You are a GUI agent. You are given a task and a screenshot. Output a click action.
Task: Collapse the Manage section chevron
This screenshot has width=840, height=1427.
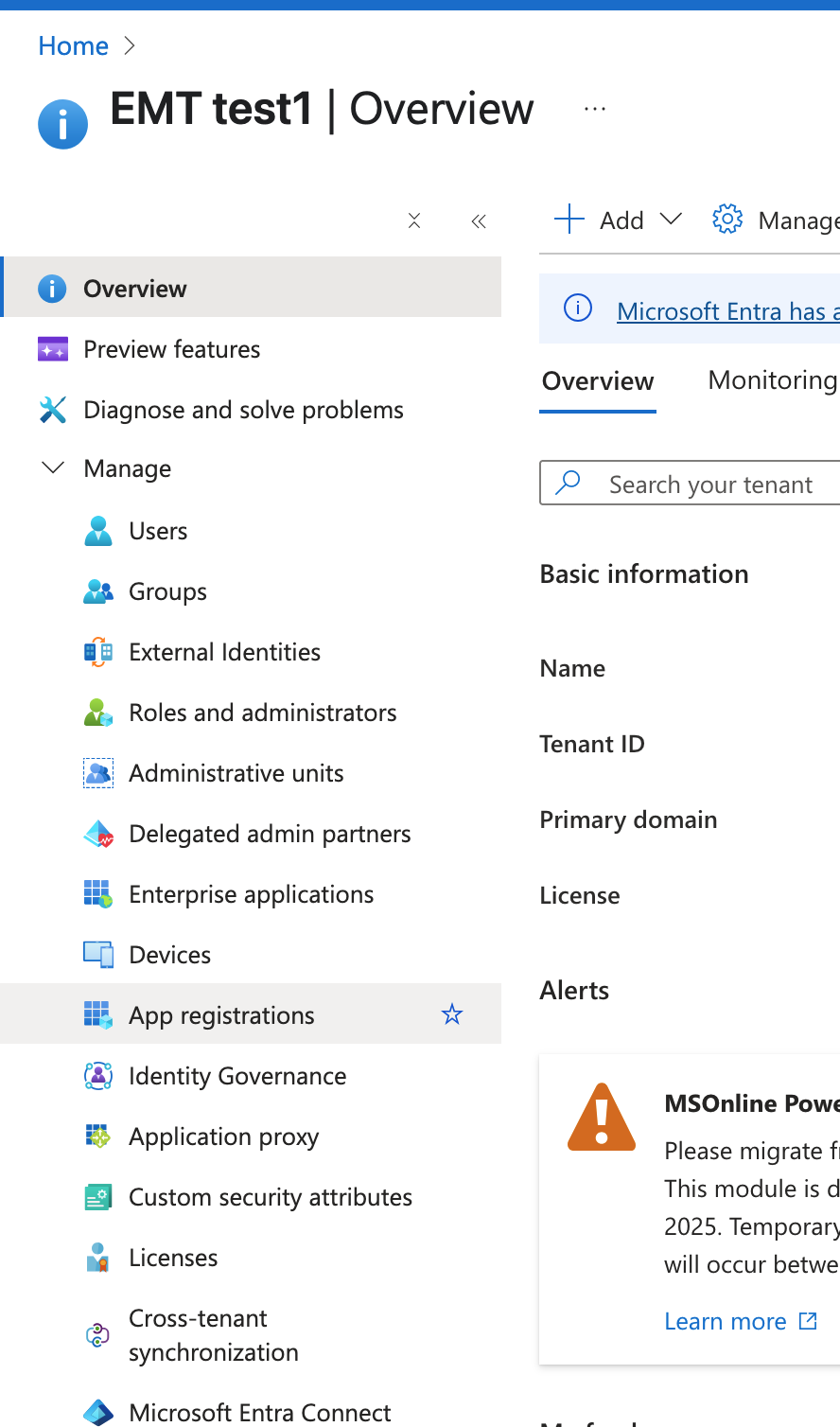tap(53, 468)
